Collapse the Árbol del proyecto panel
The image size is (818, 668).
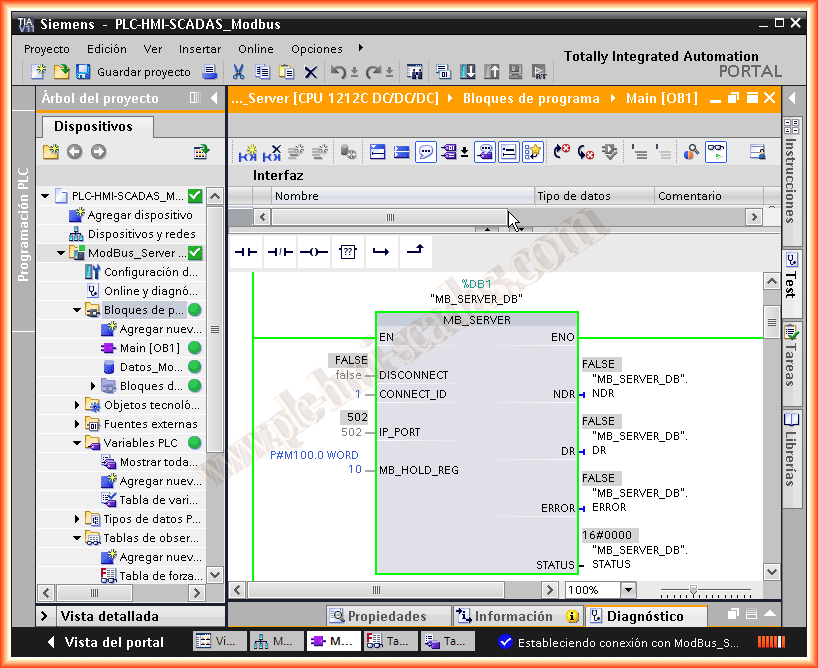(x=214, y=98)
